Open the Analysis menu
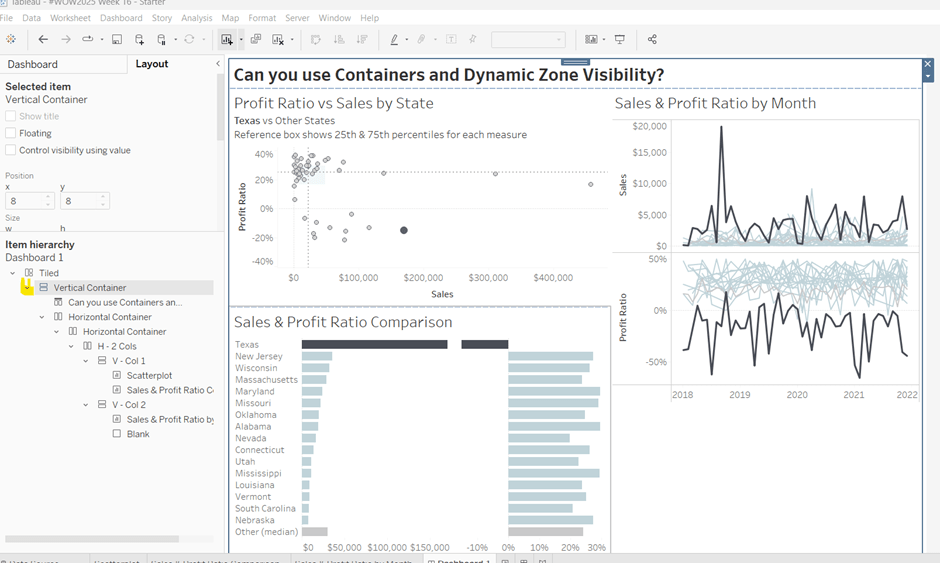 point(196,18)
